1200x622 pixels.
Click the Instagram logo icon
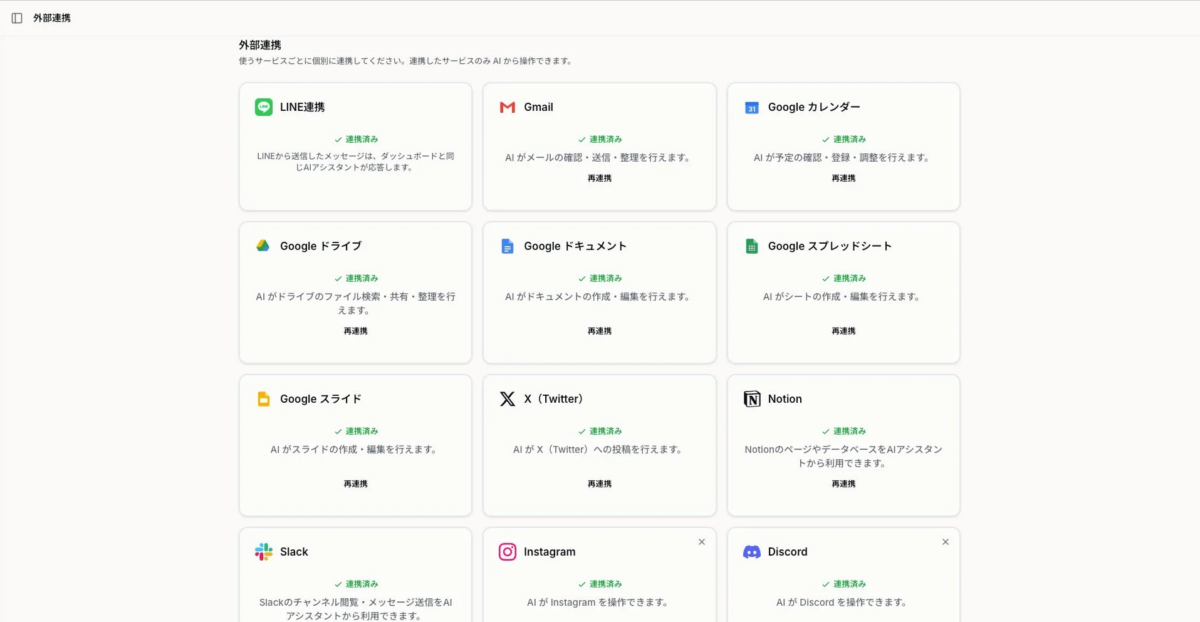(507, 552)
